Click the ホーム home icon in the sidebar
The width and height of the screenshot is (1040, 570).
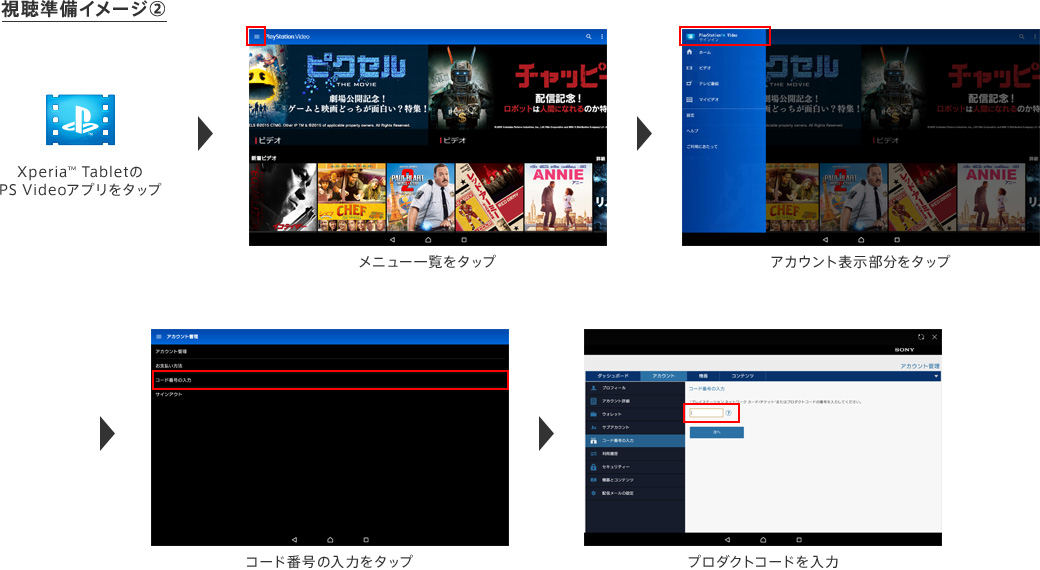pyautogui.click(x=689, y=51)
